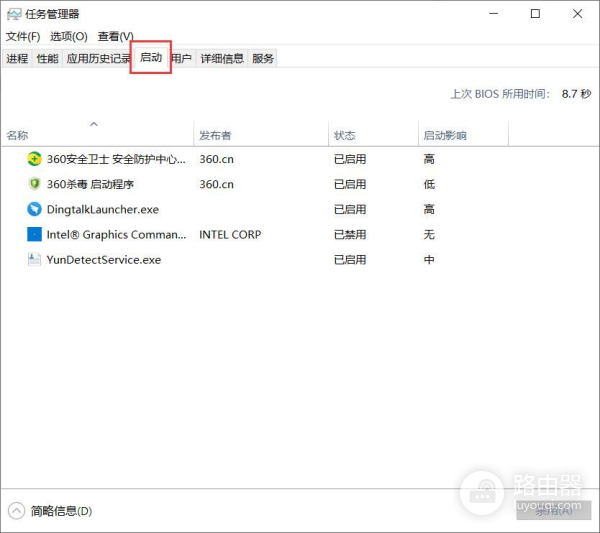Click startup impact 高 for 360安全卫士

coord(429,159)
